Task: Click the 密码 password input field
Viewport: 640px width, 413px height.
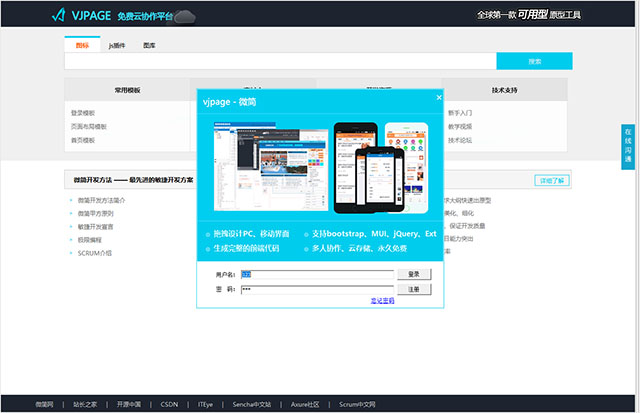Action: click(317, 289)
